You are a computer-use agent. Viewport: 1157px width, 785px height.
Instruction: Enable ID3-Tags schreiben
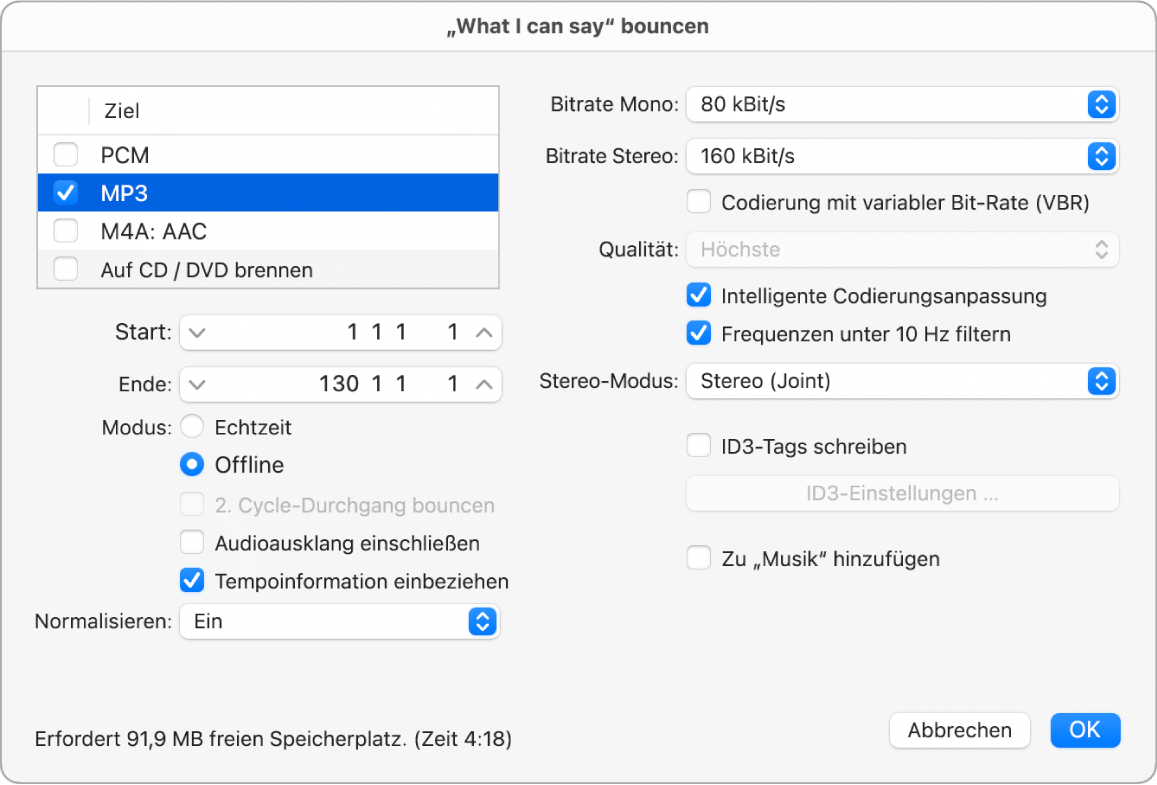(698, 446)
